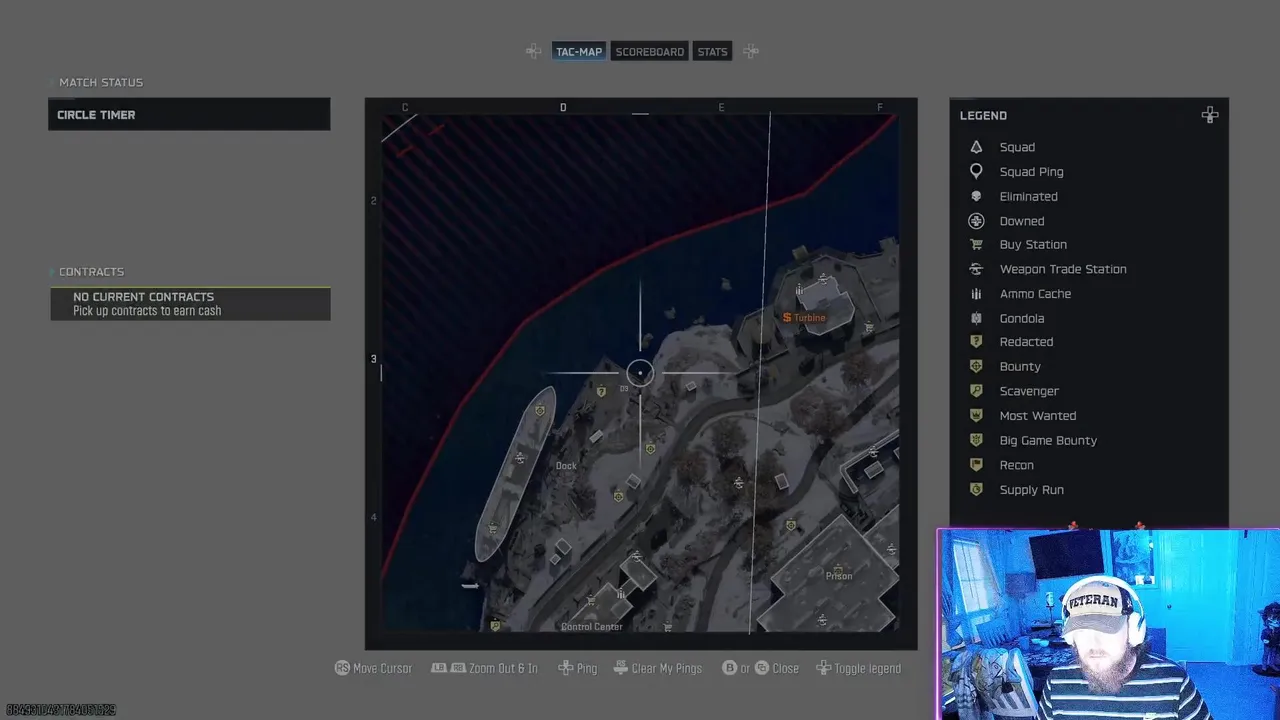Click the Weapon Trade Station legend icon
This screenshot has width=1280, height=720.
coord(976,269)
